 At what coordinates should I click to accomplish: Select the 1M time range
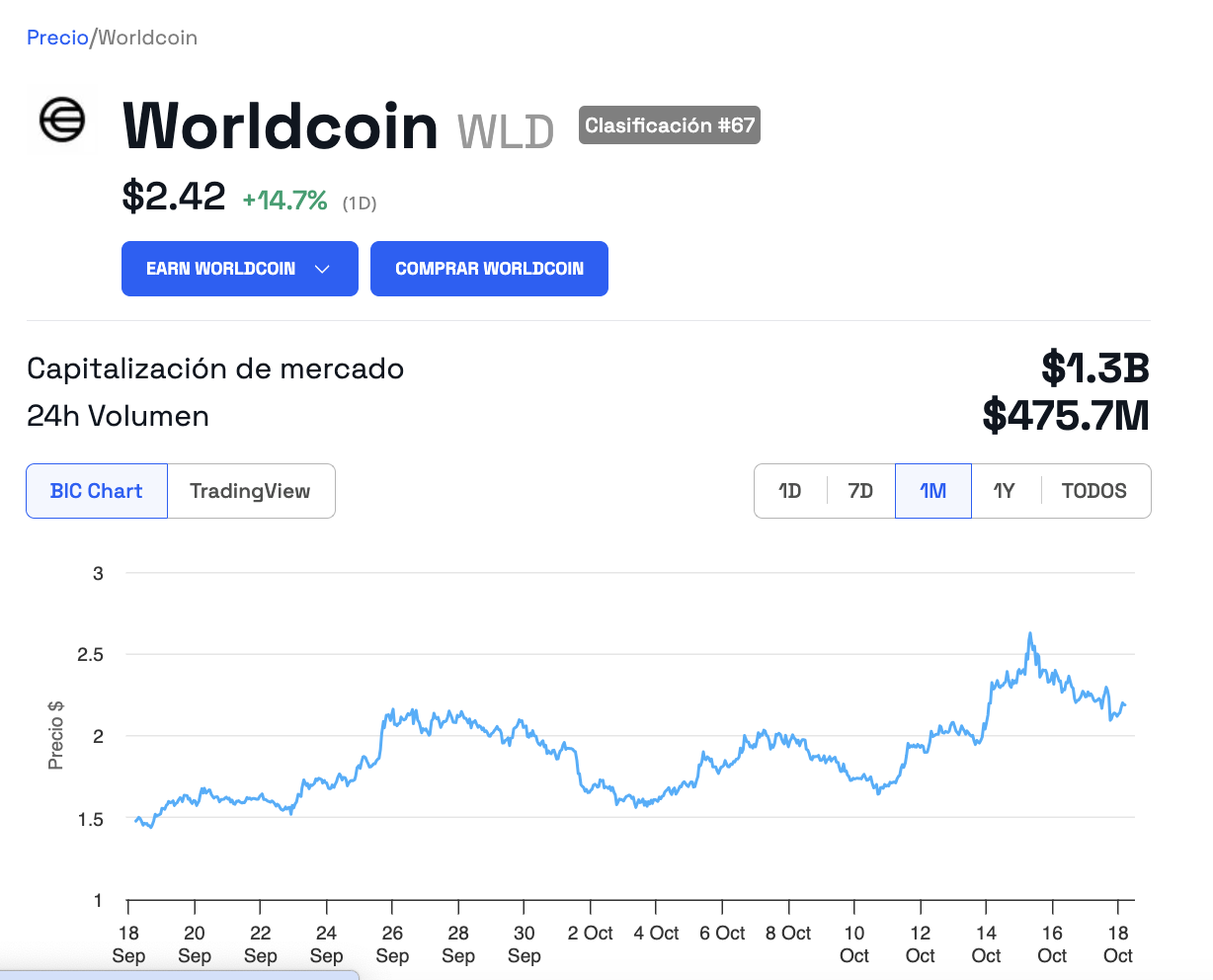click(x=933, y=491)
